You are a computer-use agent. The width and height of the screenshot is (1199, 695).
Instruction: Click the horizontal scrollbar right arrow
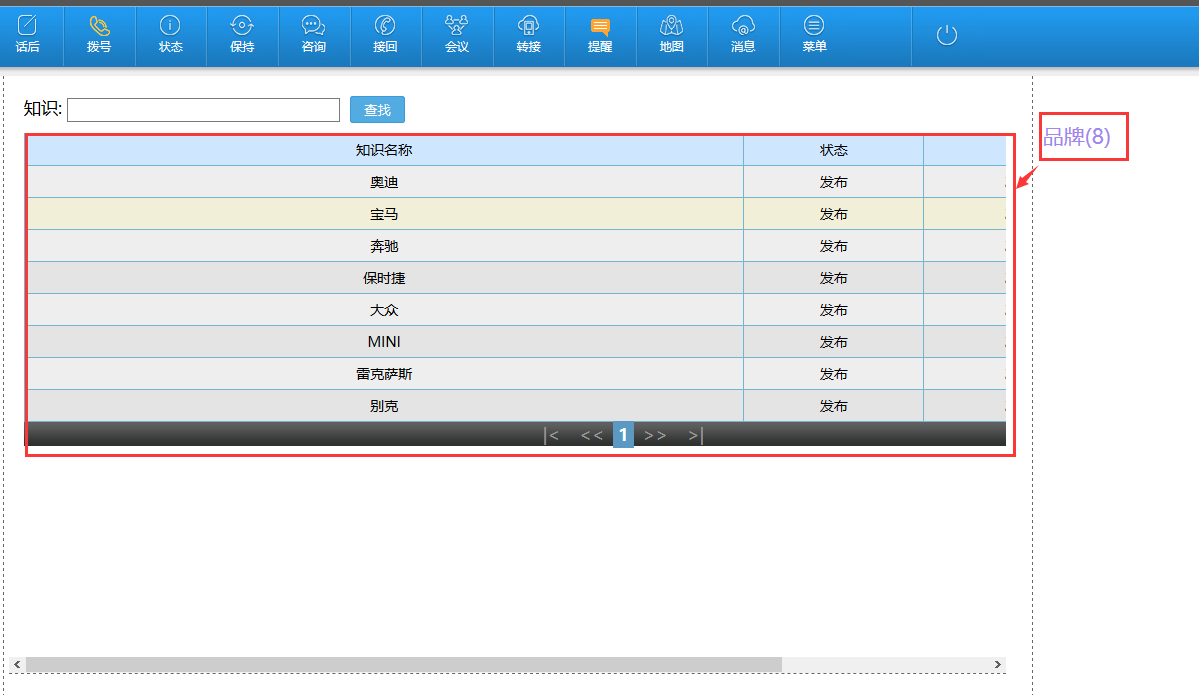coord(997,665)
